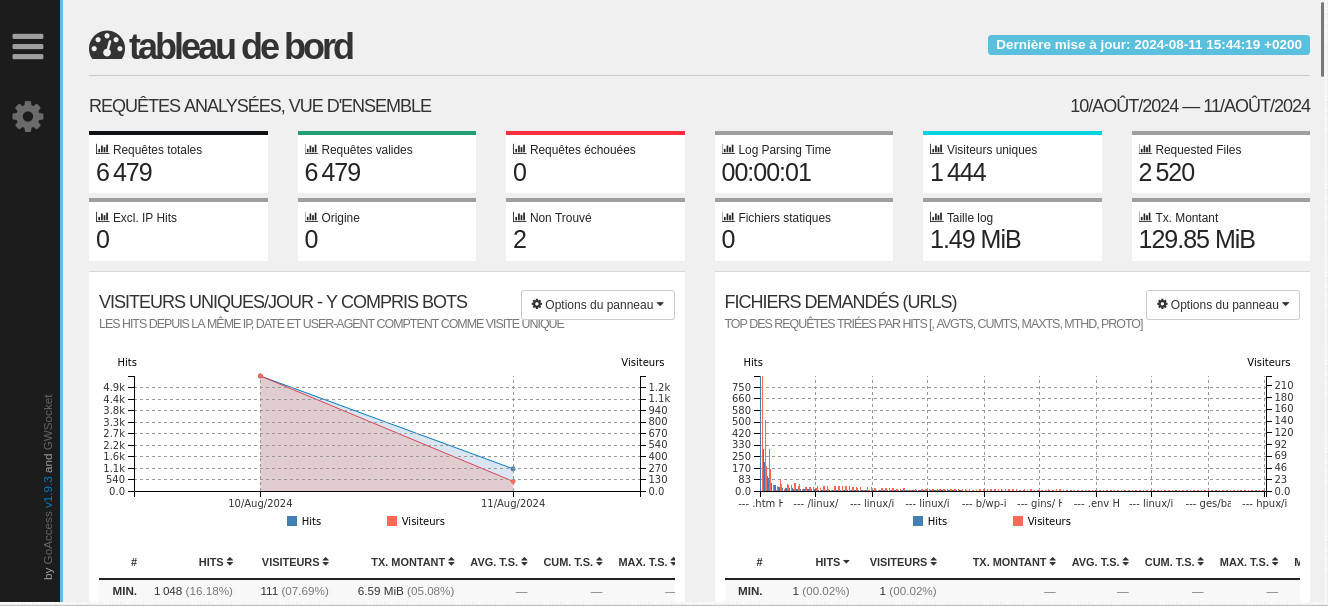The image size is (1328, 606).
Task: Click bar chart icon beside Tx. Montant
Action: tap(1145, 217)
